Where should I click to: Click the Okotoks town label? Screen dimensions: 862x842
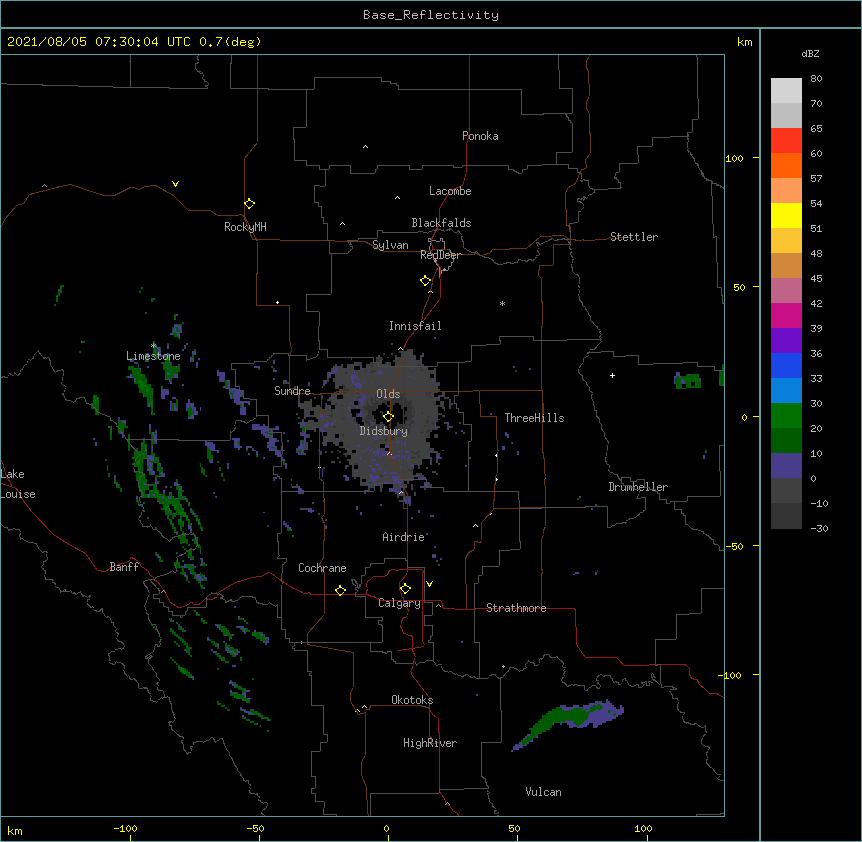(x=412, y=700)
